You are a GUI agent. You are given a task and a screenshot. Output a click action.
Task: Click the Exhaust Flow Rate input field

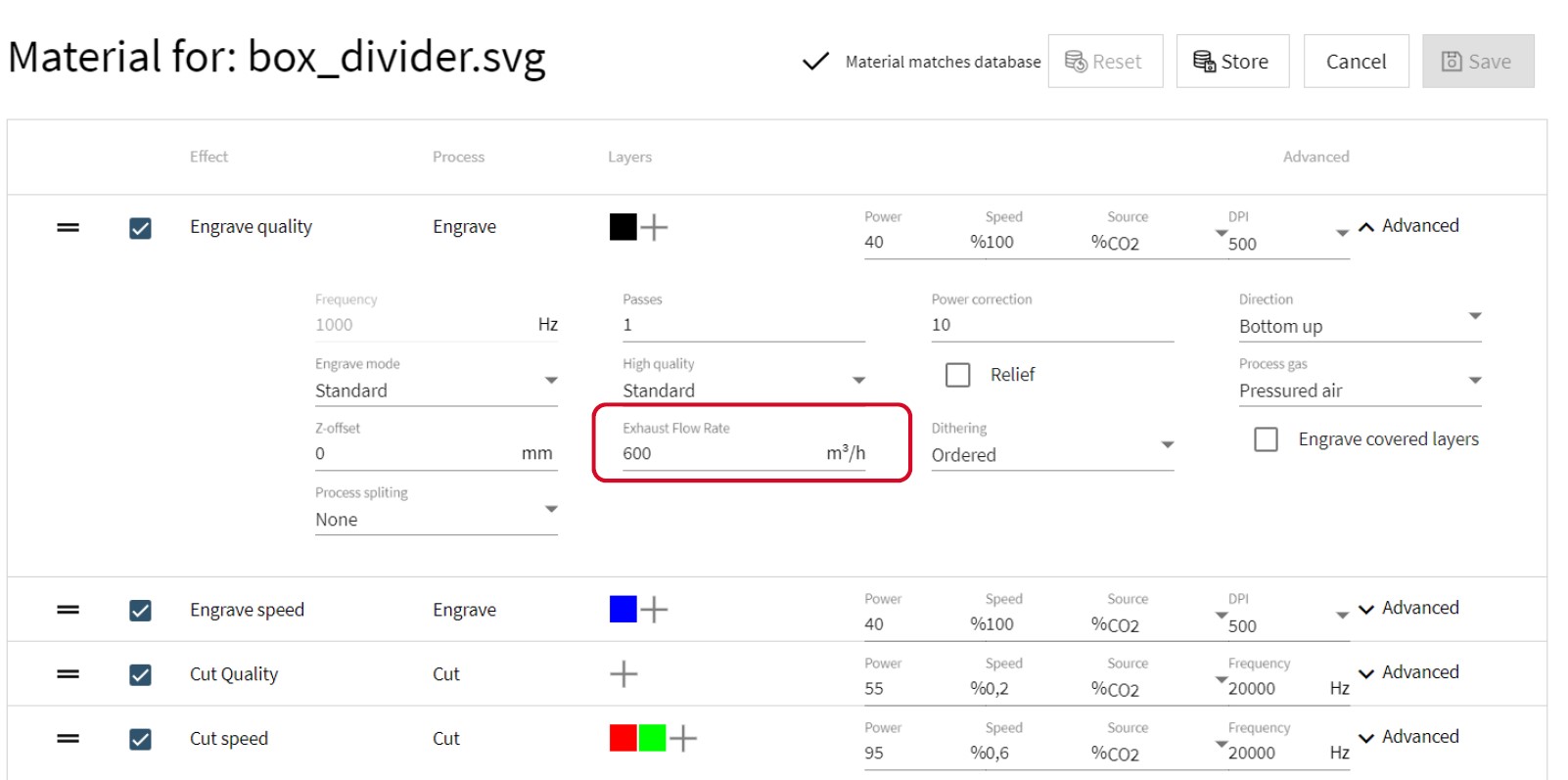pos(719,453)
